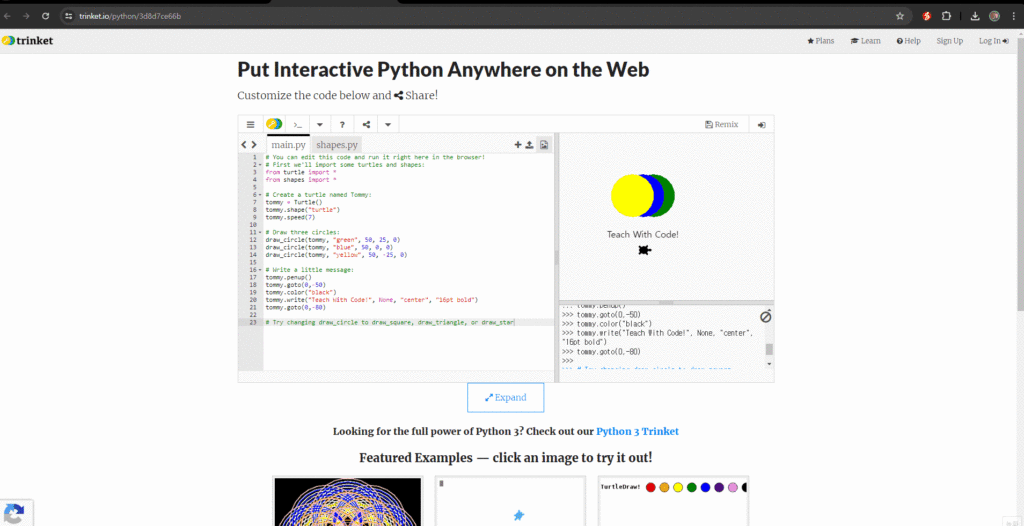Click the browser reload button
Screen dimensions: 1024x526
[x=45, y=16]
